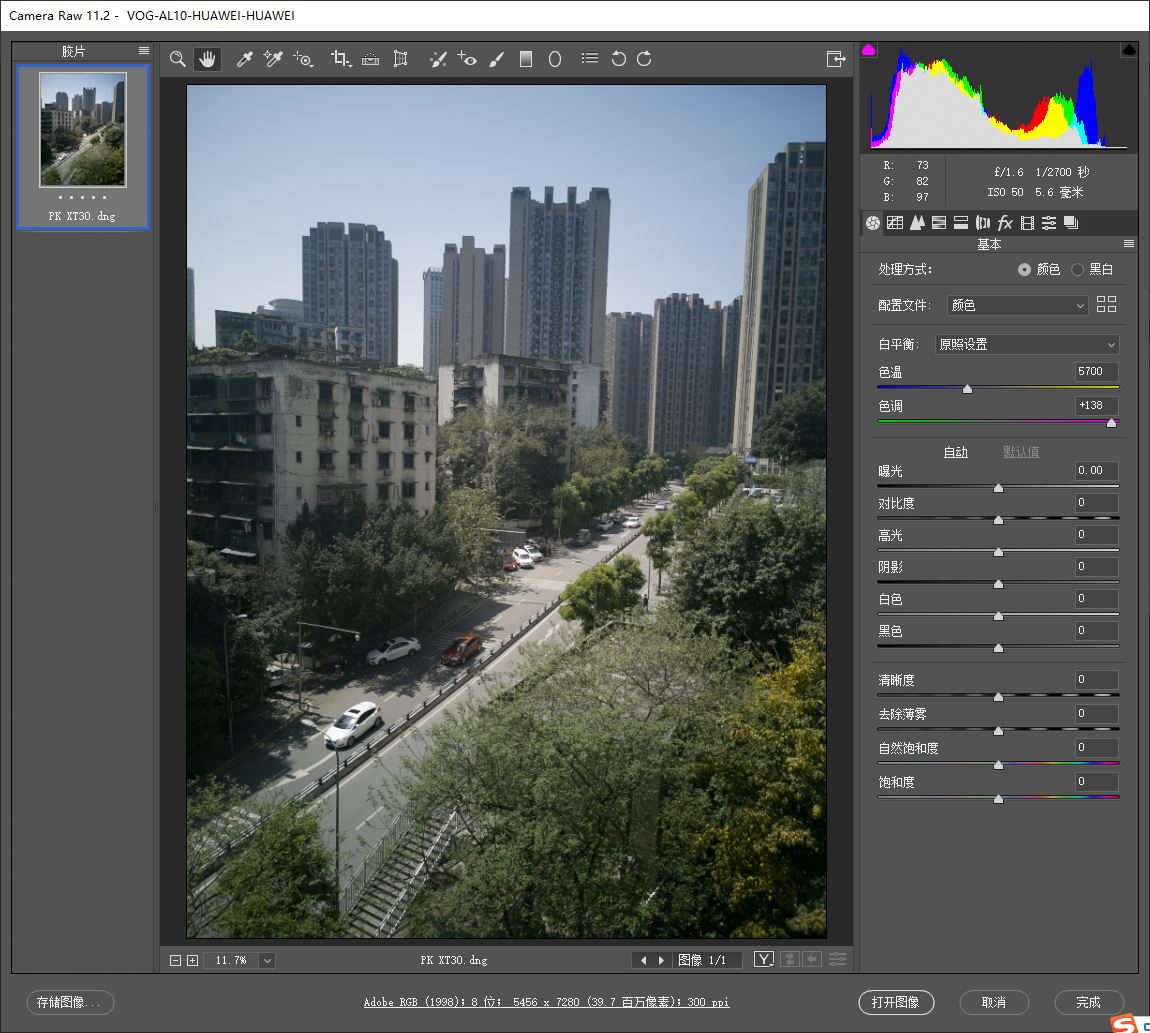Click the 自动 auto adjustment link

[956, 452]
